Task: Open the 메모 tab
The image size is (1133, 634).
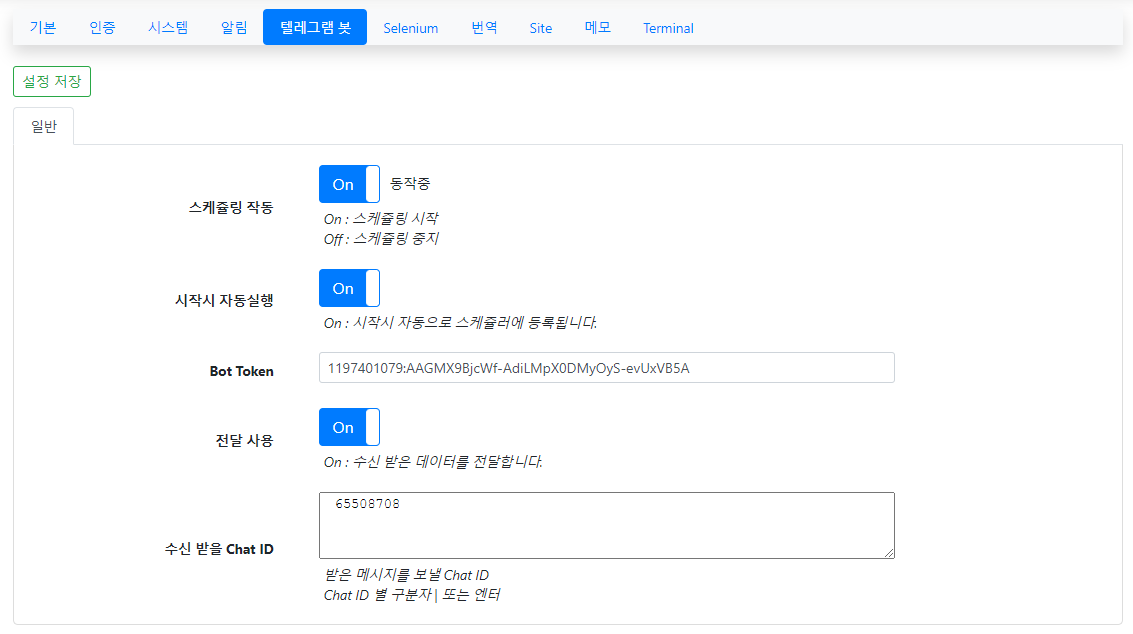Action: [598, 28]
